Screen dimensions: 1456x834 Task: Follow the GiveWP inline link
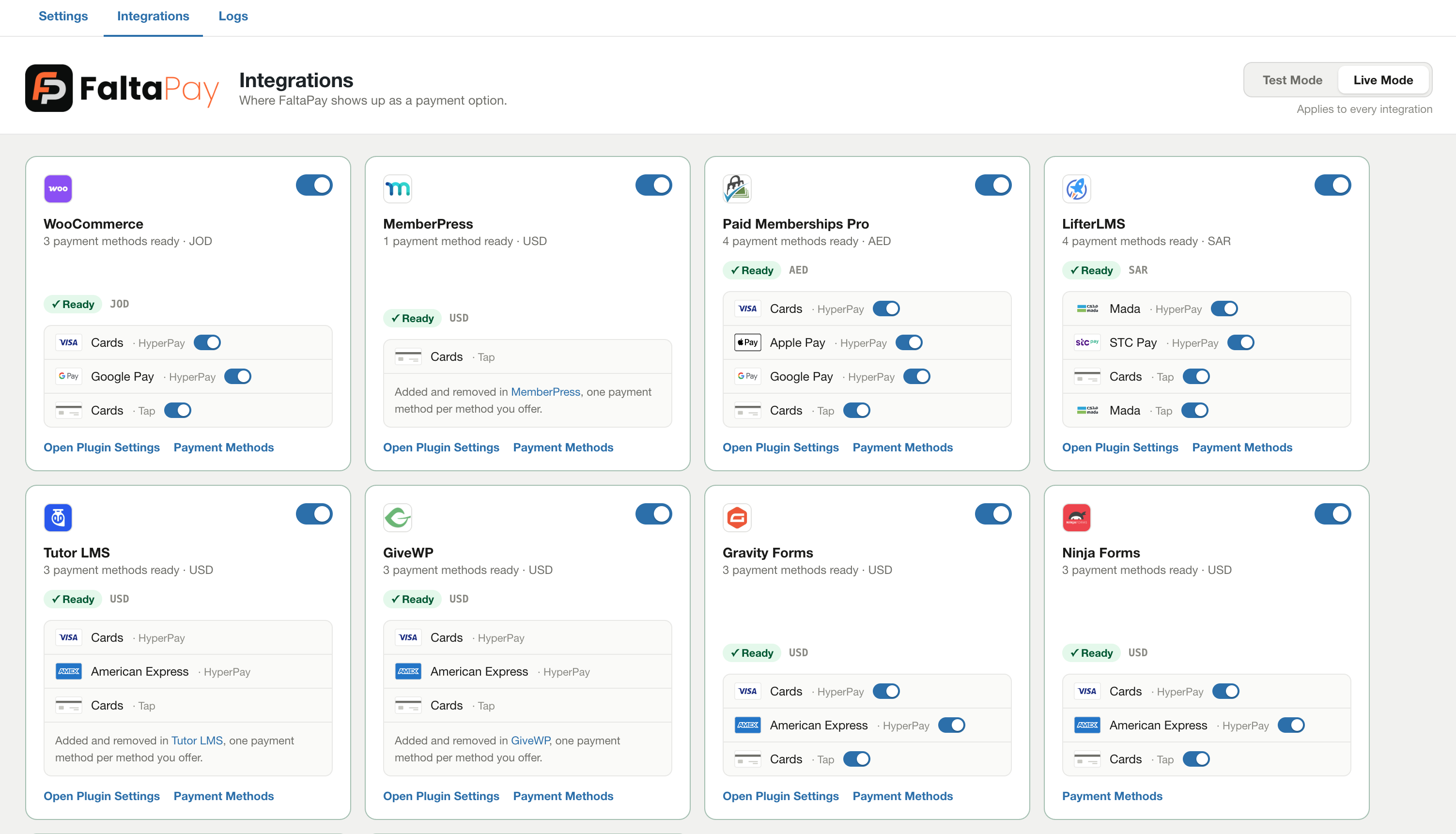click(530, 740)
